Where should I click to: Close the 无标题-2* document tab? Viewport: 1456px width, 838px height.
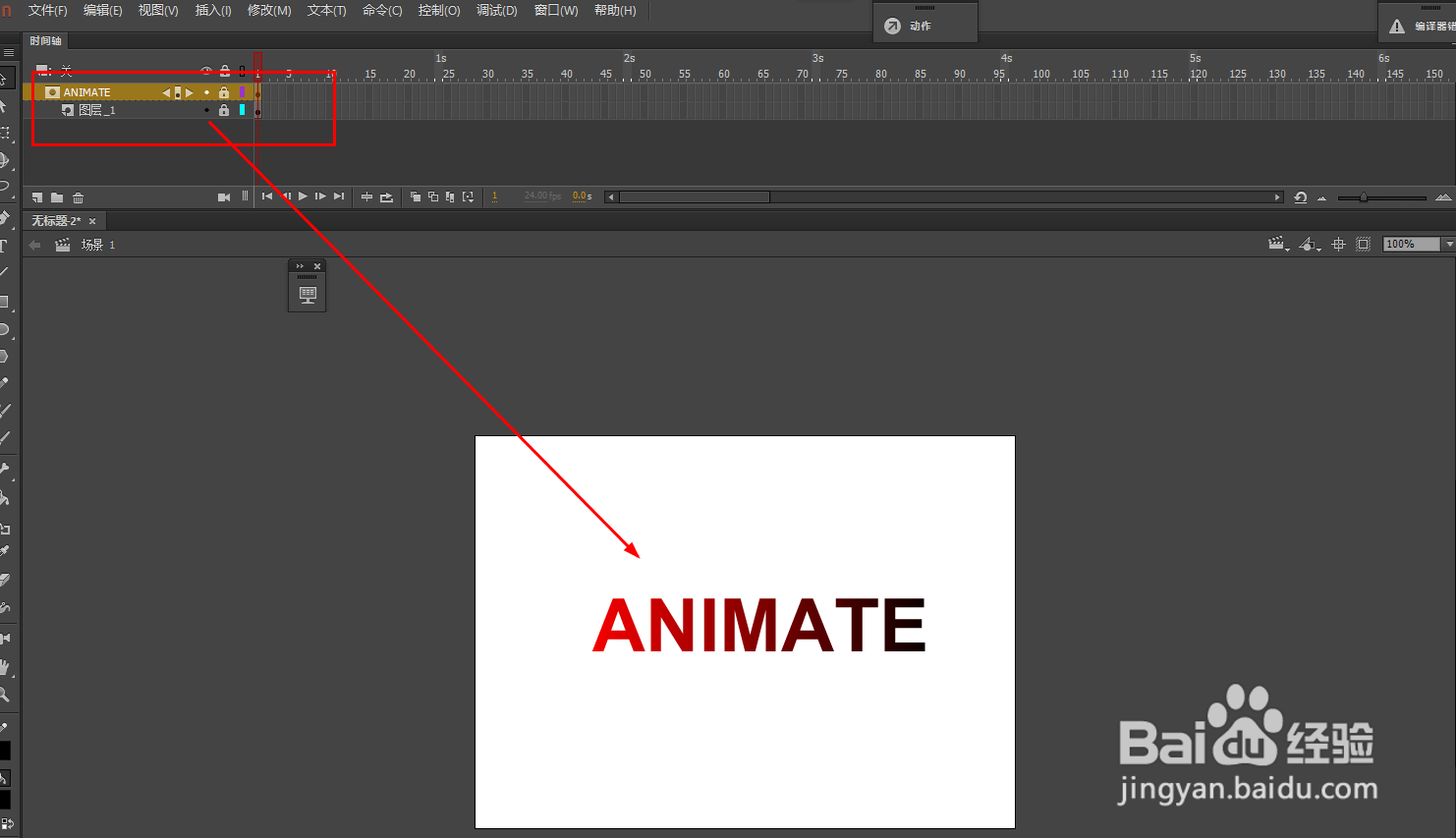click(x=92, y=222)
